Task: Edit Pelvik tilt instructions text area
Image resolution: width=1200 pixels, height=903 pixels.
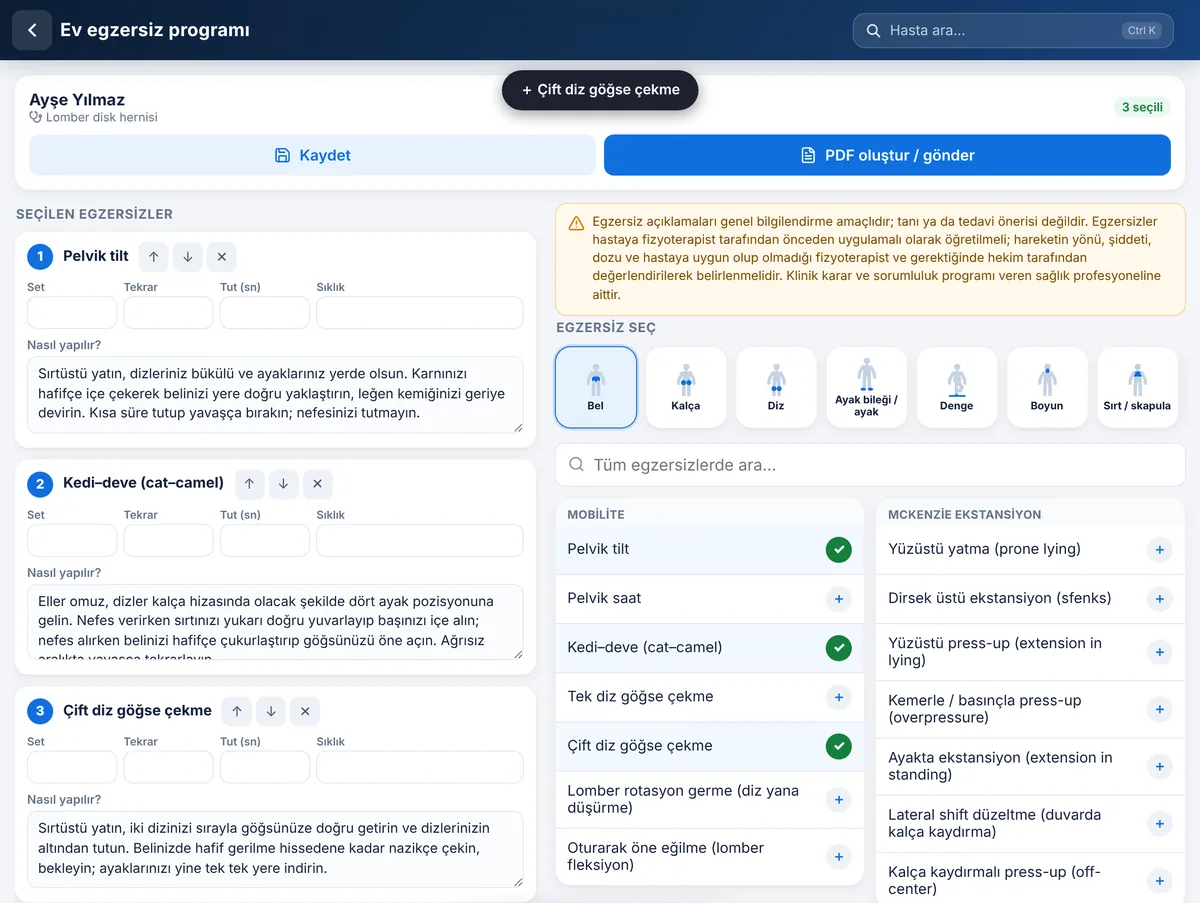Action: click(x=275, y=395)
